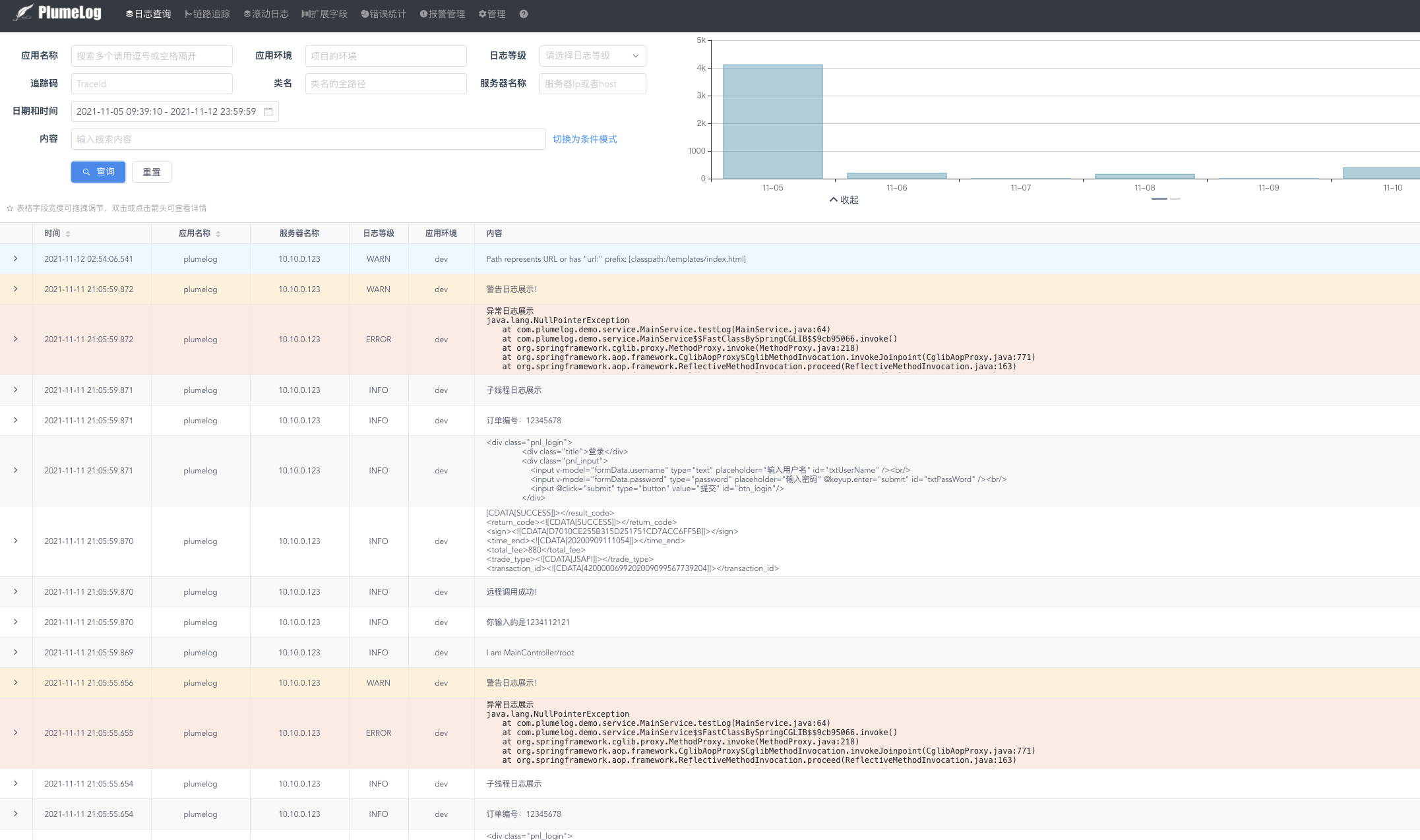The image size is (1420, 840).
Task: Open the 日志等级 dropdown selector
Action: coord(592,56)
